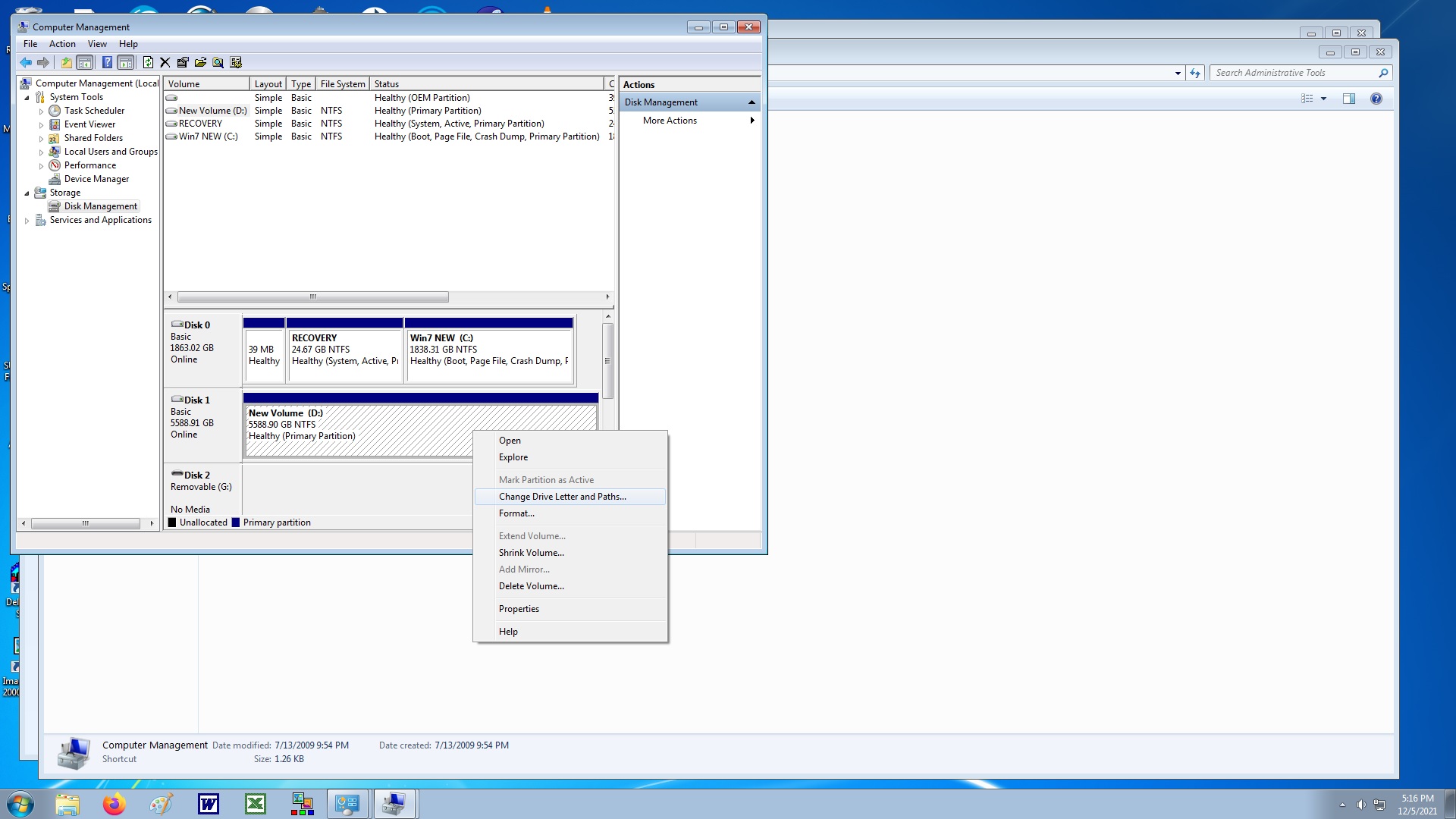Expand the Event Viewer node
Image resolution: width=1456 pixels, height=819 pixels.
(41, 125)
